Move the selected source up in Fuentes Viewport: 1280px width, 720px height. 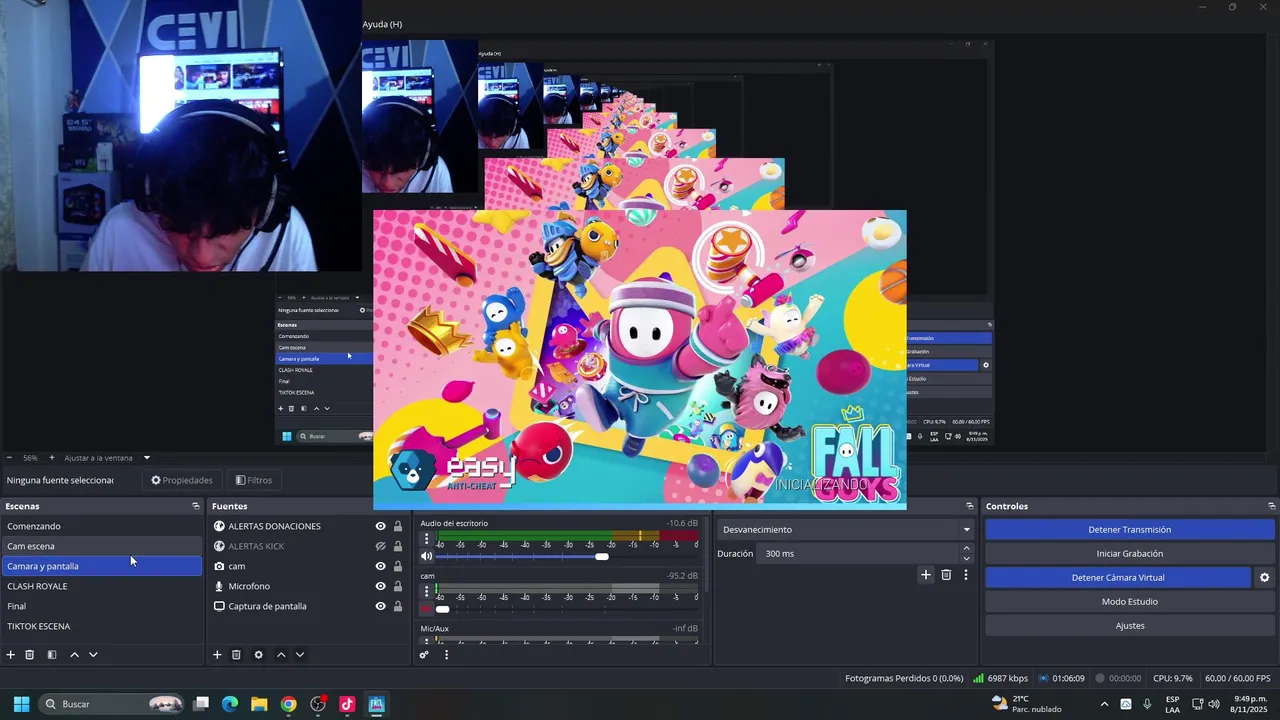281,655
